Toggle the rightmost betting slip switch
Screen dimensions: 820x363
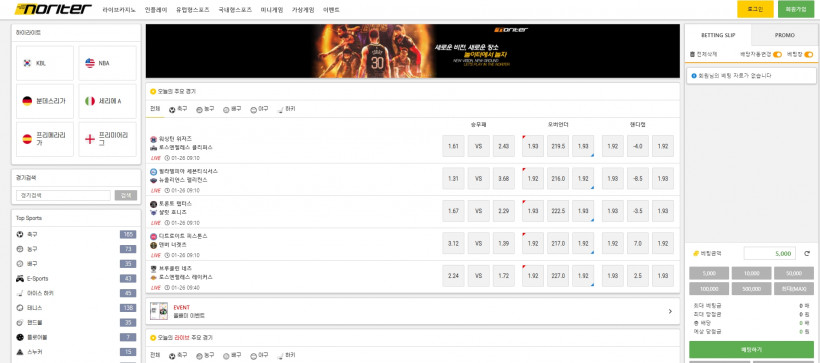click(809, 54)
